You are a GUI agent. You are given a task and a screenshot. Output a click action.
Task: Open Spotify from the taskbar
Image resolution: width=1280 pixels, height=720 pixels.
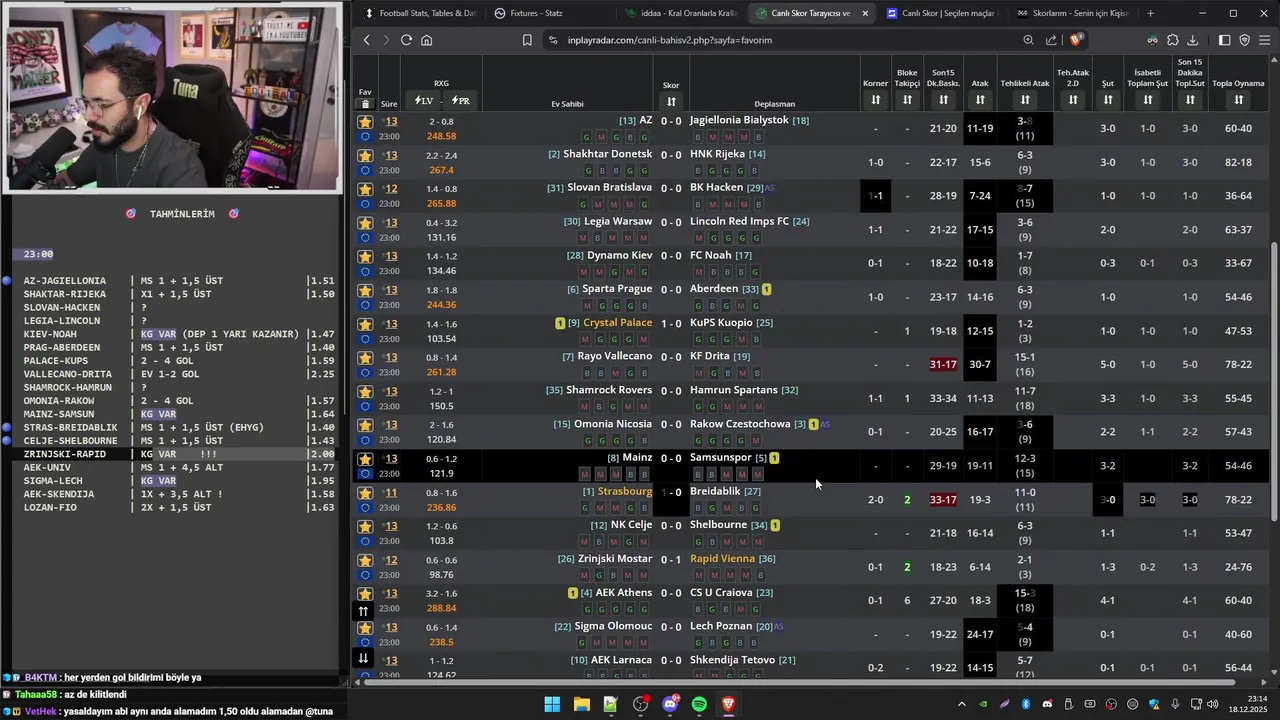coord(699,705)
